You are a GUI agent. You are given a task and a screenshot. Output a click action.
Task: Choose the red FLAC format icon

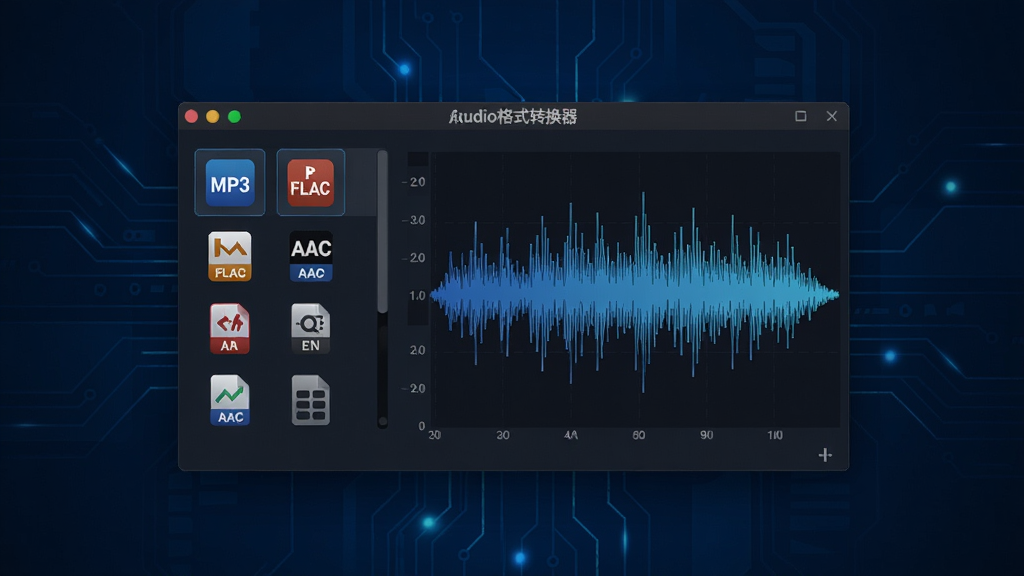(311, 183)
